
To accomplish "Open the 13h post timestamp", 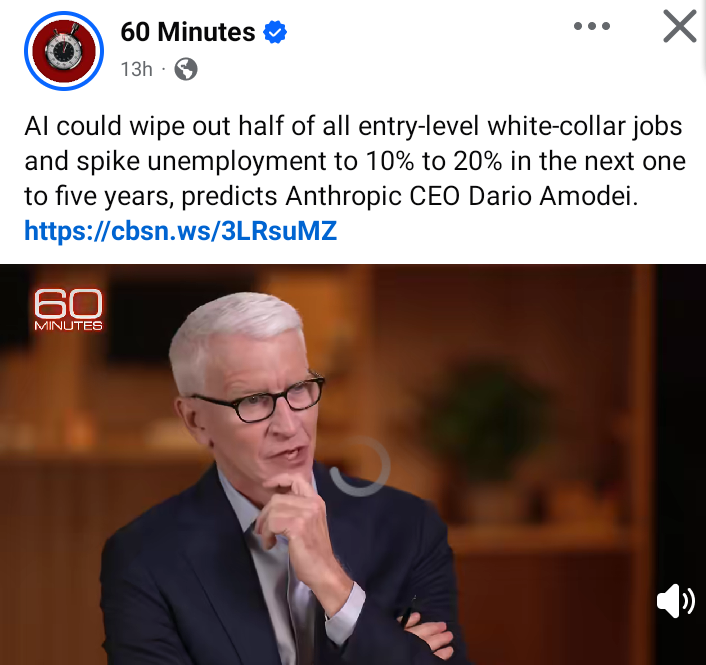I will [136, 69].
